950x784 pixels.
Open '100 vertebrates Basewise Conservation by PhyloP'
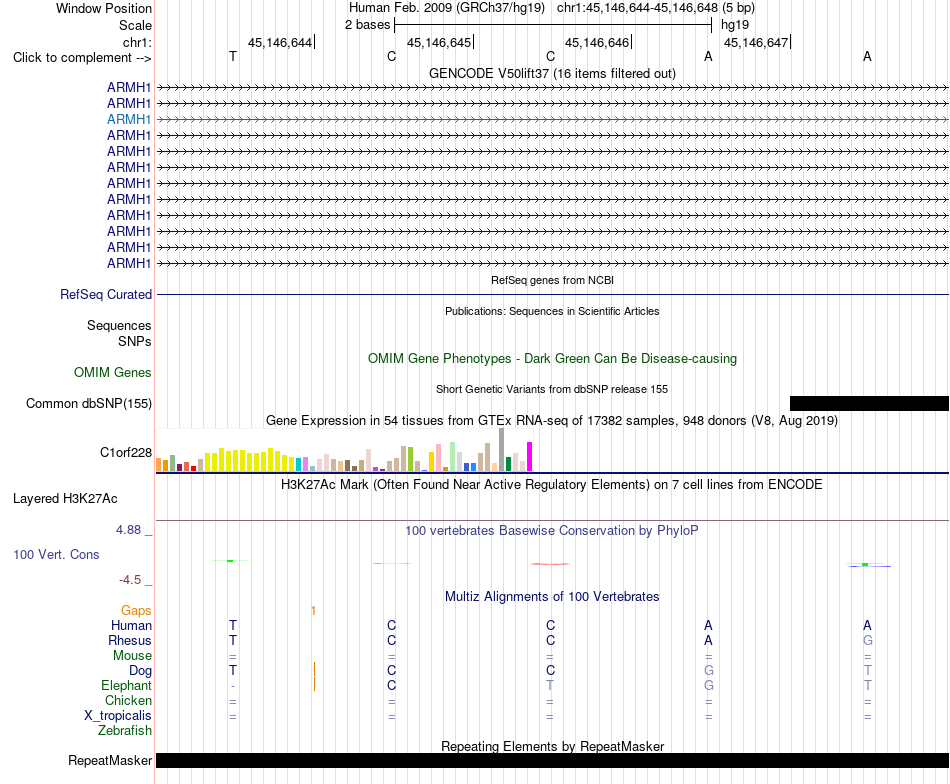pyautogui.click(x=552, y=531)
